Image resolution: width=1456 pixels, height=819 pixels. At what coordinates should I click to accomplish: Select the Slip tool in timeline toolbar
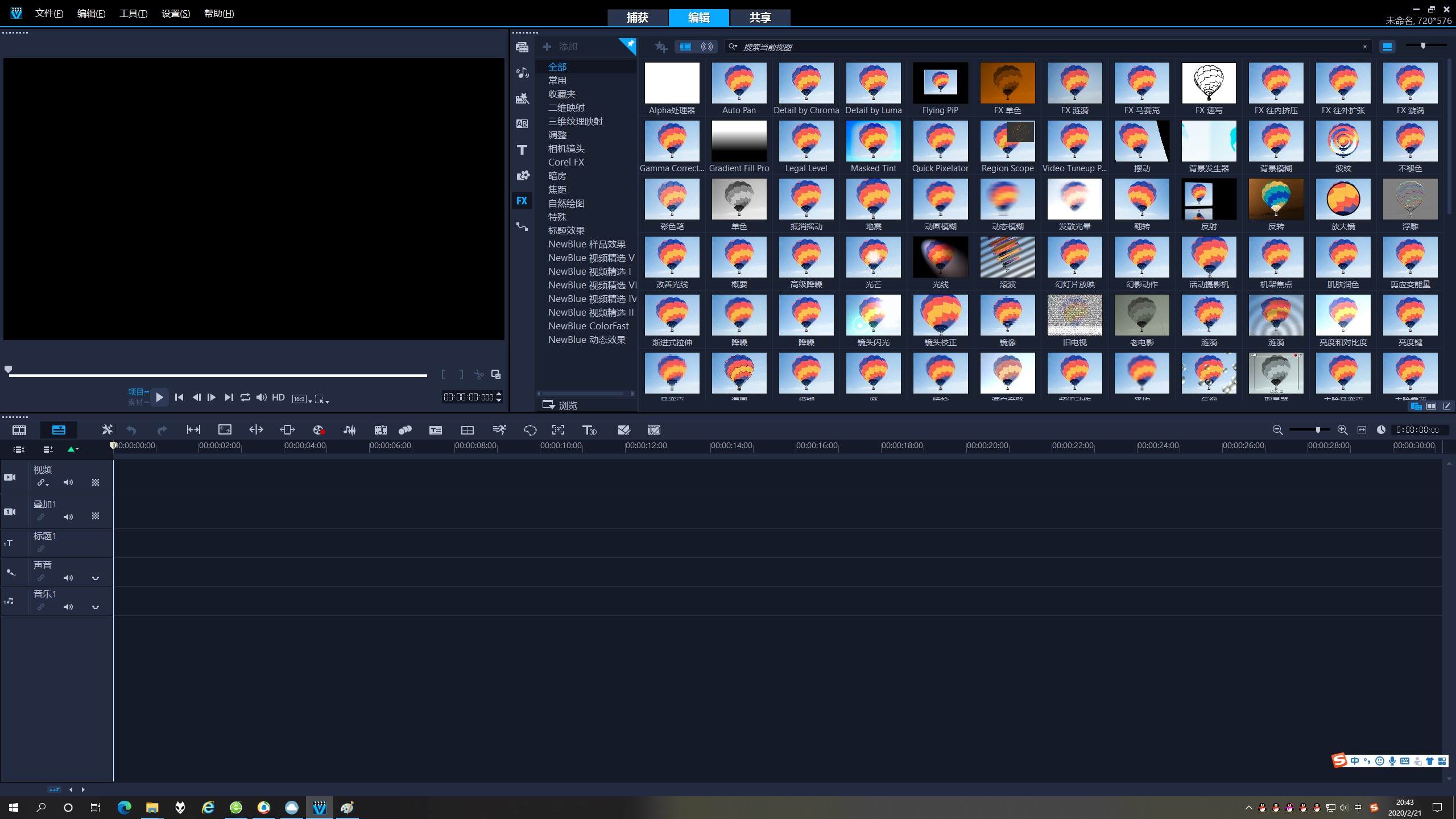coord(193,430)
